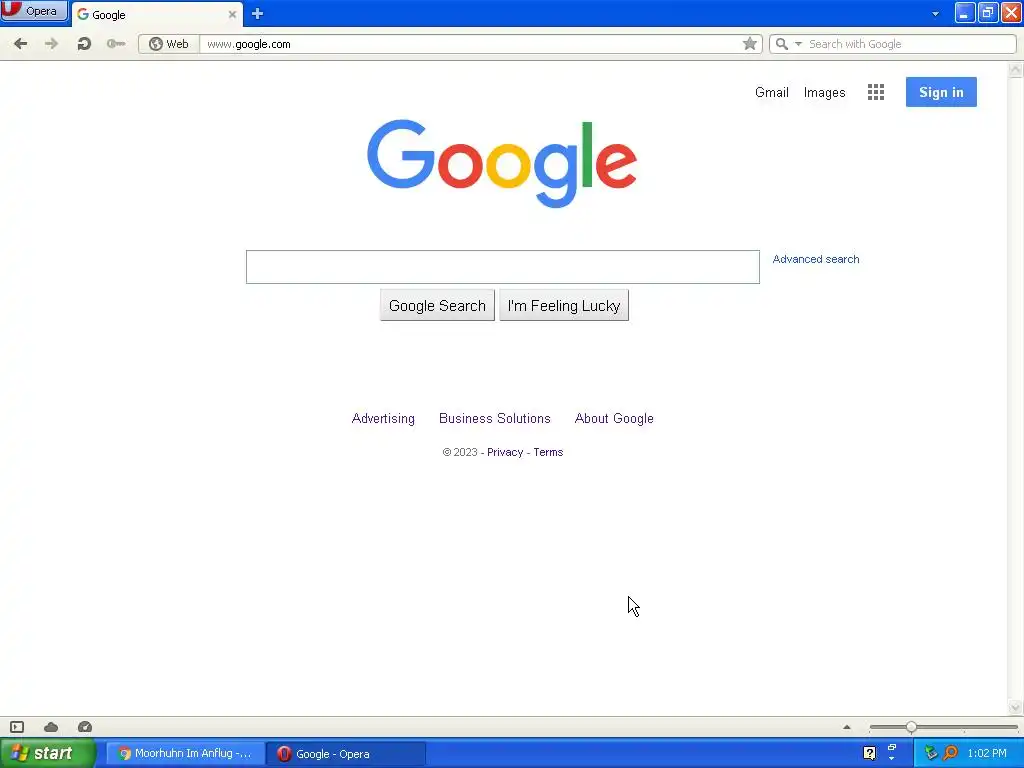Click the I'm Feeling Lucky button
The width and height of the screenshot is (1024, 768).
tap(564, 306)
